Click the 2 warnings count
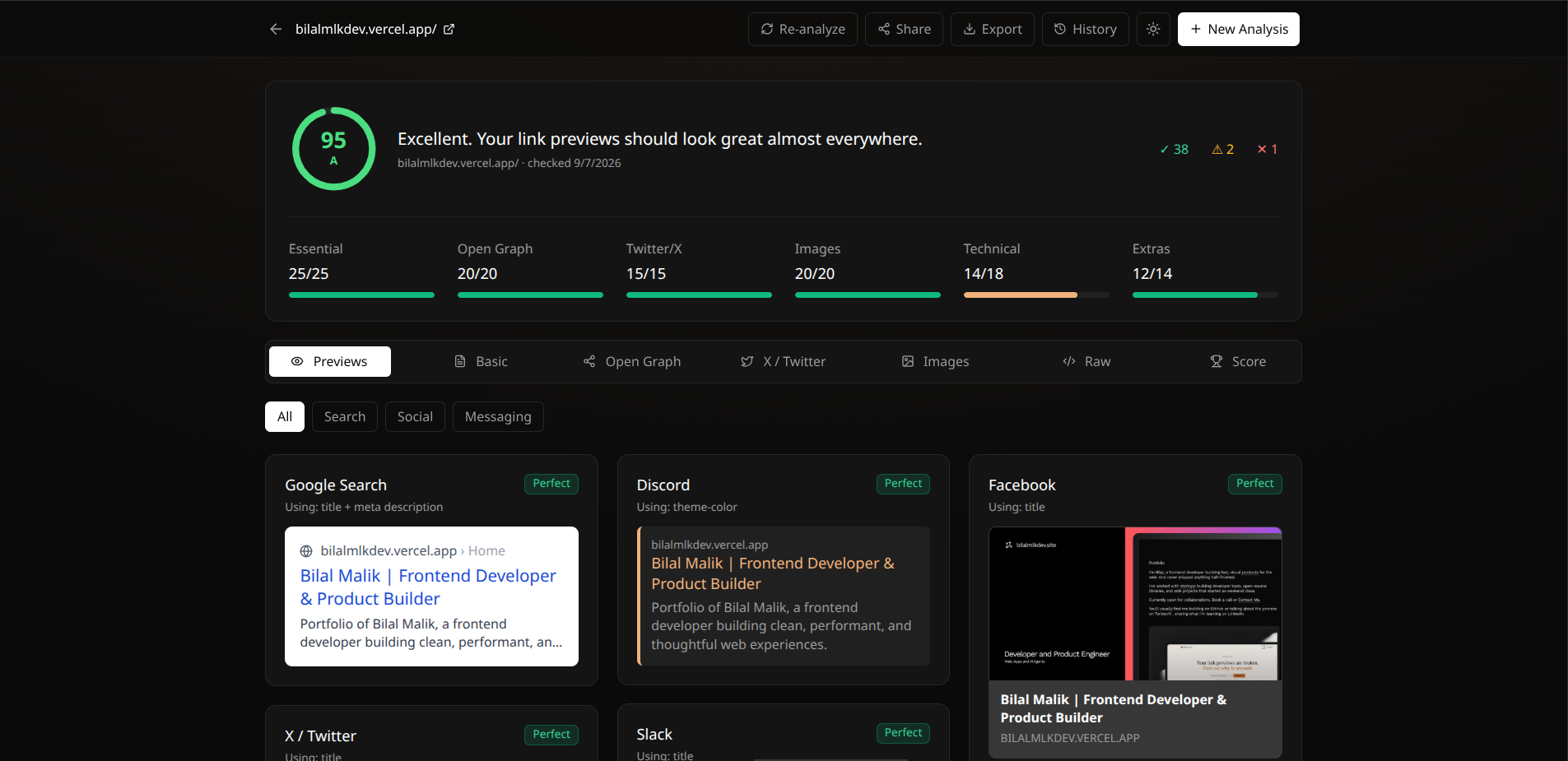The image size is (1568, 761). tap(1222, 150)
